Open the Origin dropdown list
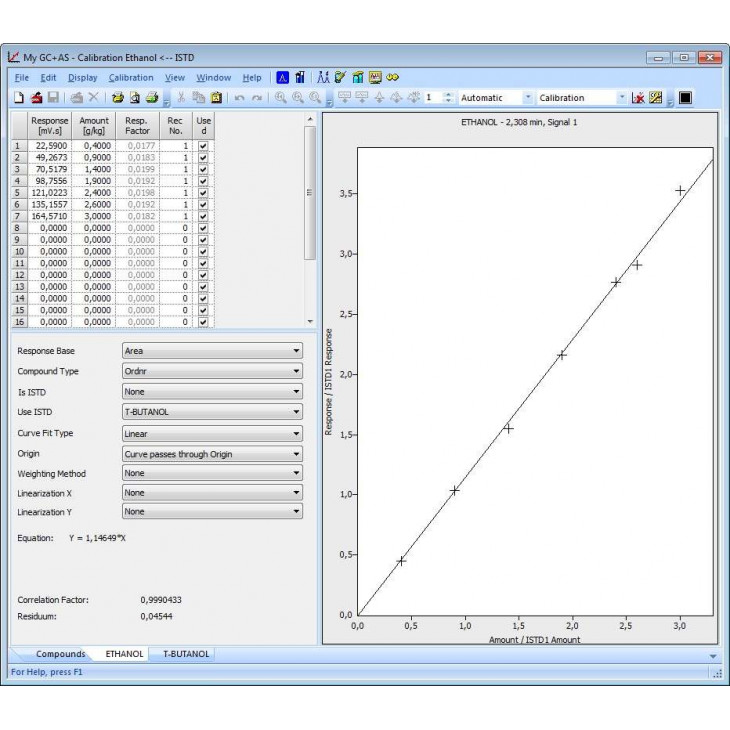This screenshot has height=730, width=730. tap(211, 454)
